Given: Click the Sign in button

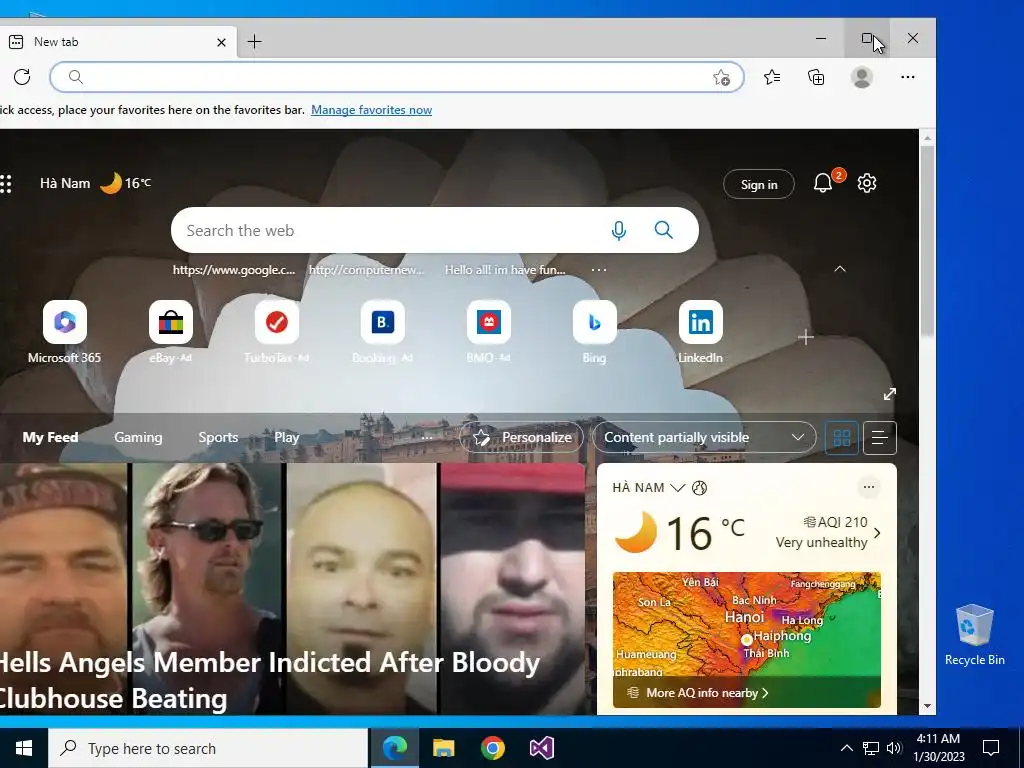Looking at the screenshot, I should [x=759, y=184].
